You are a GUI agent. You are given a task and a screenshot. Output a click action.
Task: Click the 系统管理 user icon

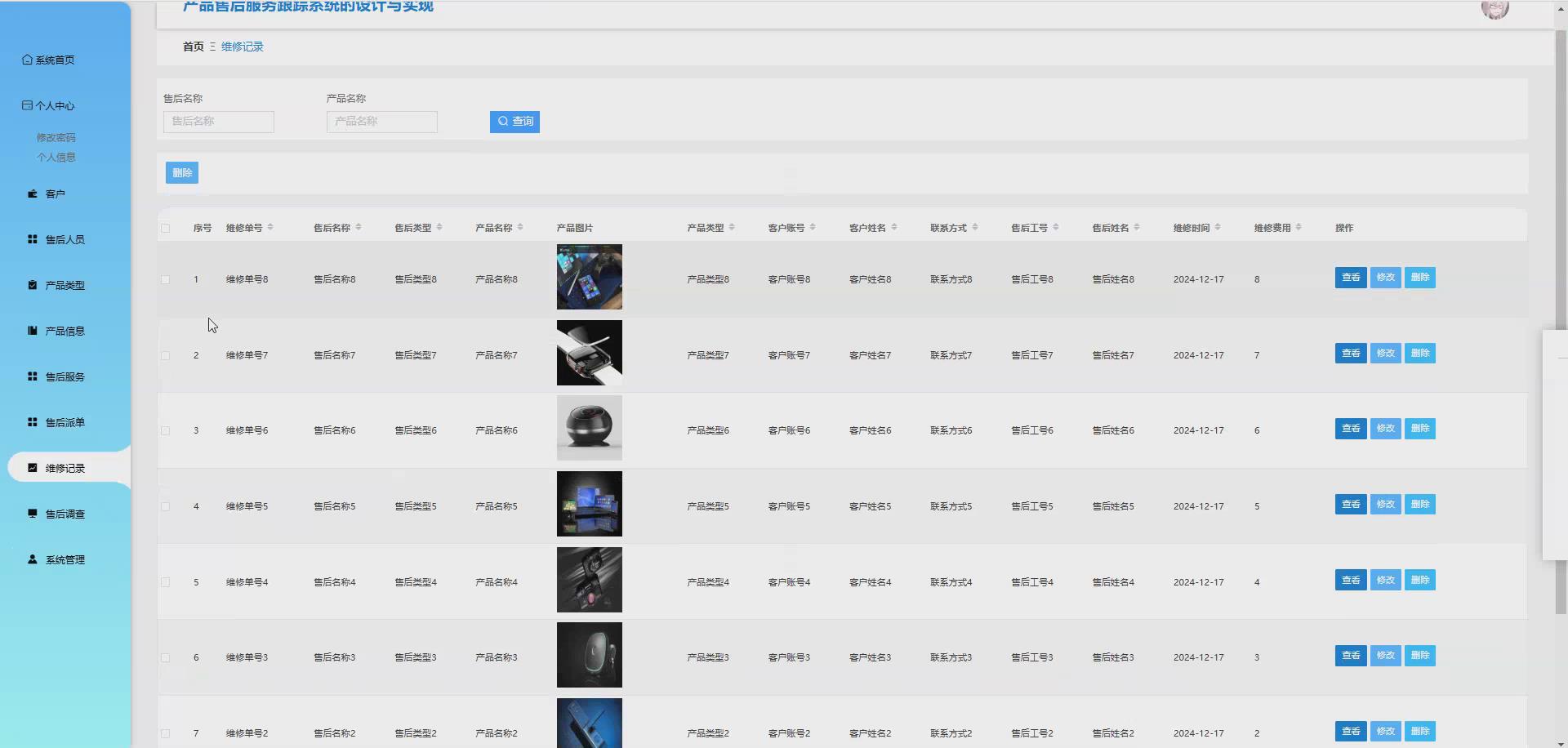33,559
